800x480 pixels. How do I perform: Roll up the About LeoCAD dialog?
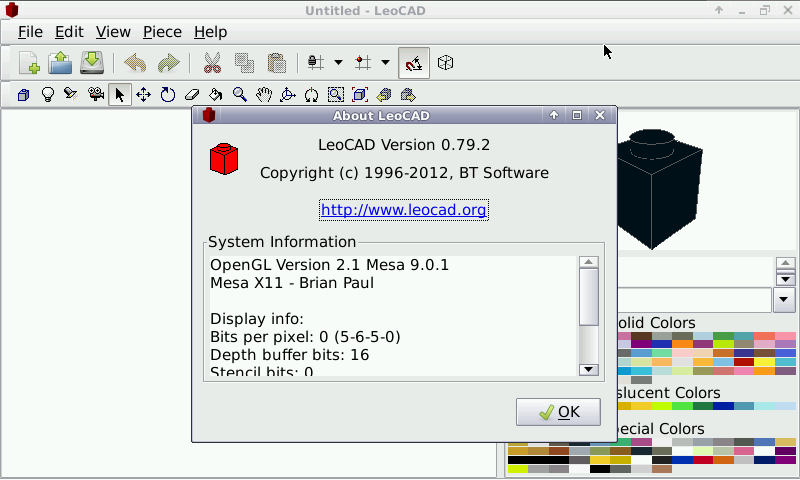(x=554, y=116)
